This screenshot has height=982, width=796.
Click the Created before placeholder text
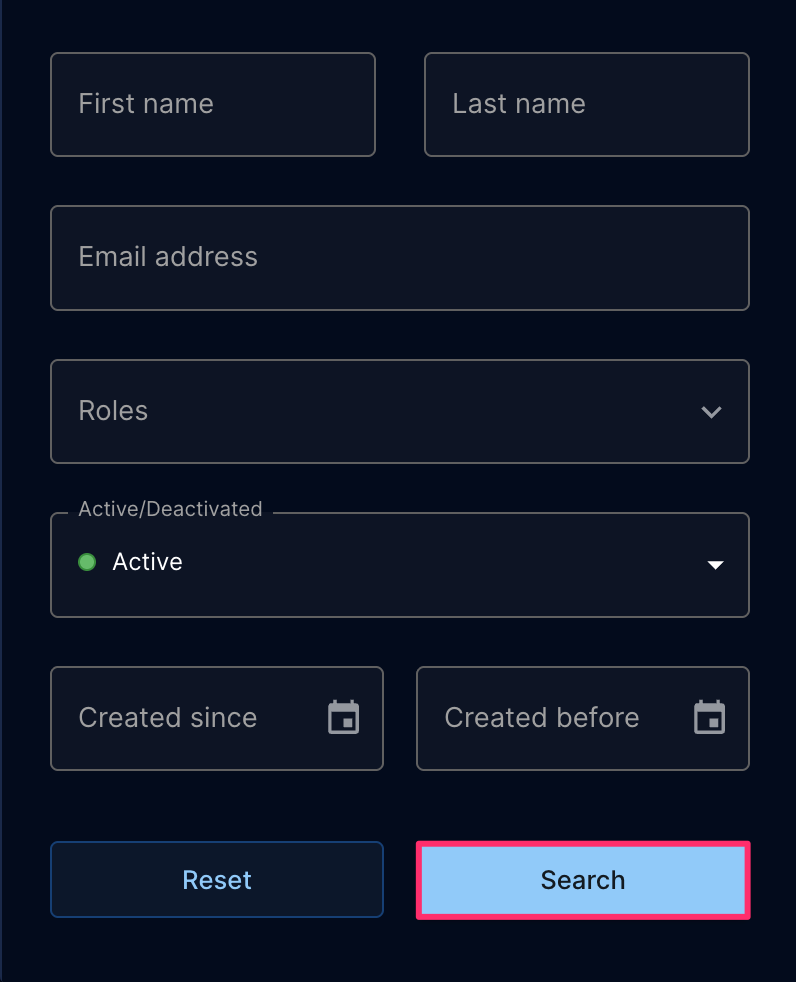tap(542, 718)
